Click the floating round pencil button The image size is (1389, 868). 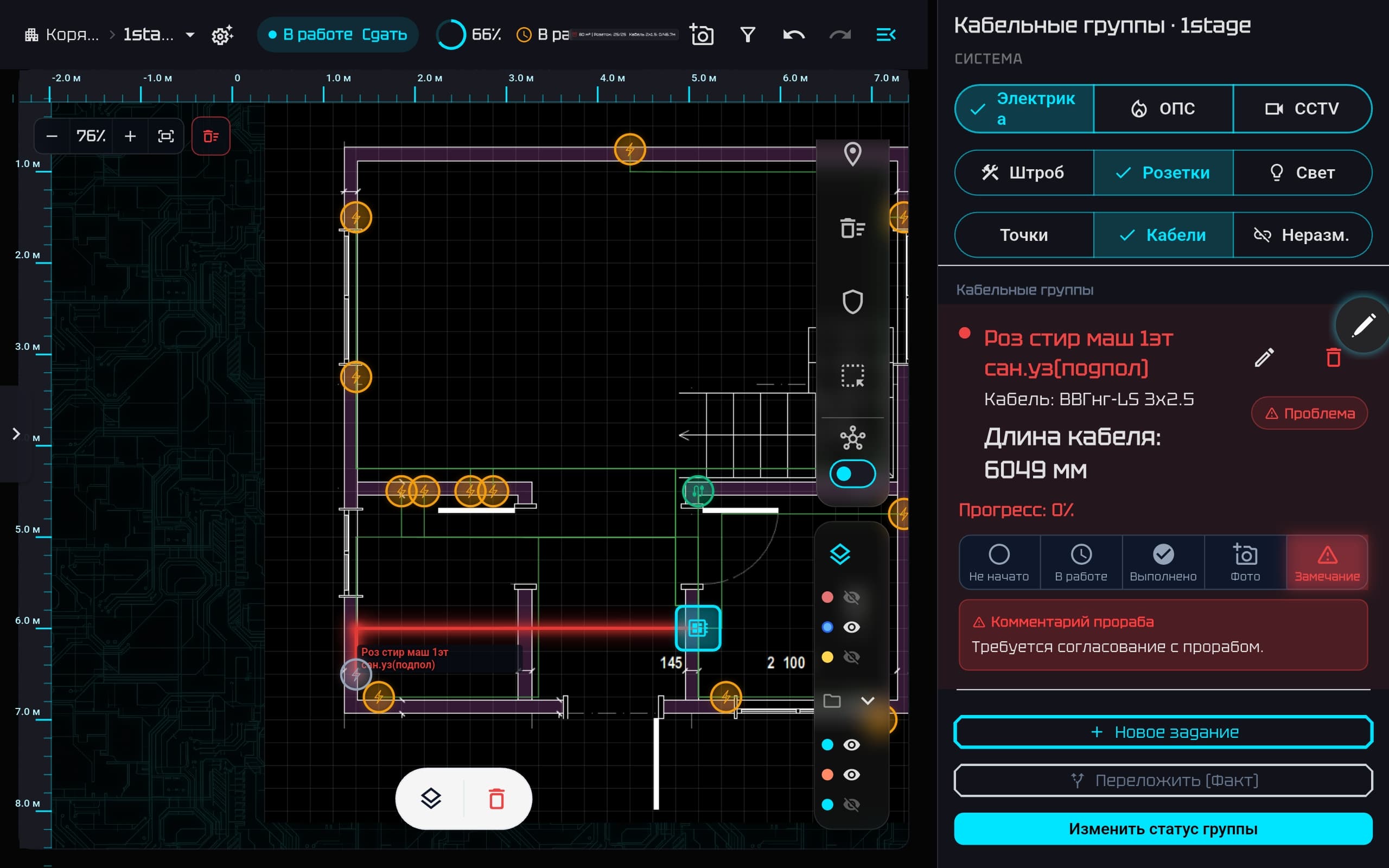point(1363,325)
